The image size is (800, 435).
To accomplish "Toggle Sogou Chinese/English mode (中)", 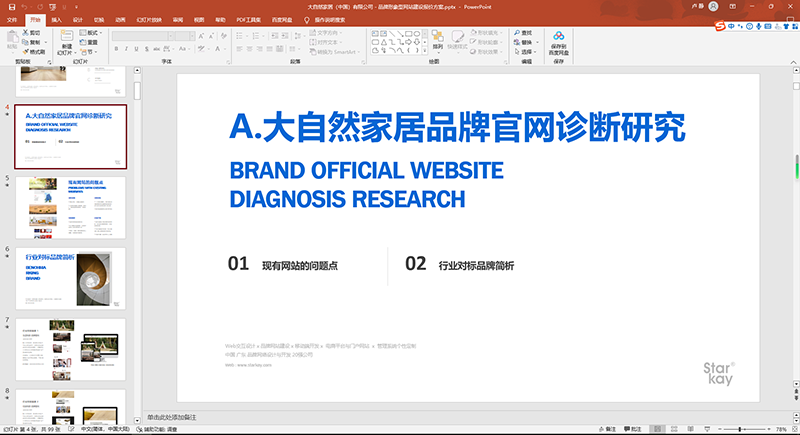I will [731, 26].
